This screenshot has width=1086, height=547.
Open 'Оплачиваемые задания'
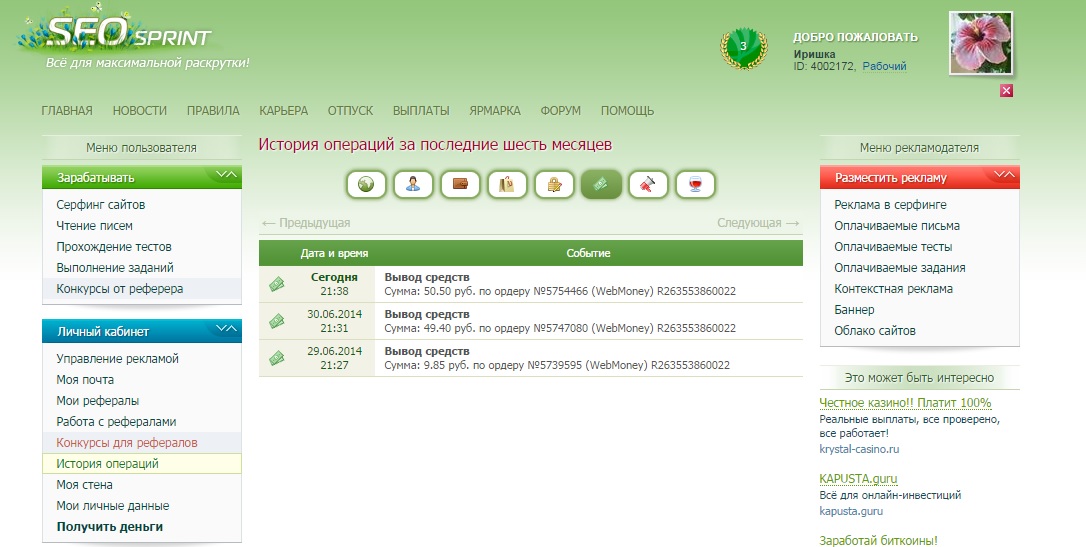click(900, 267)
